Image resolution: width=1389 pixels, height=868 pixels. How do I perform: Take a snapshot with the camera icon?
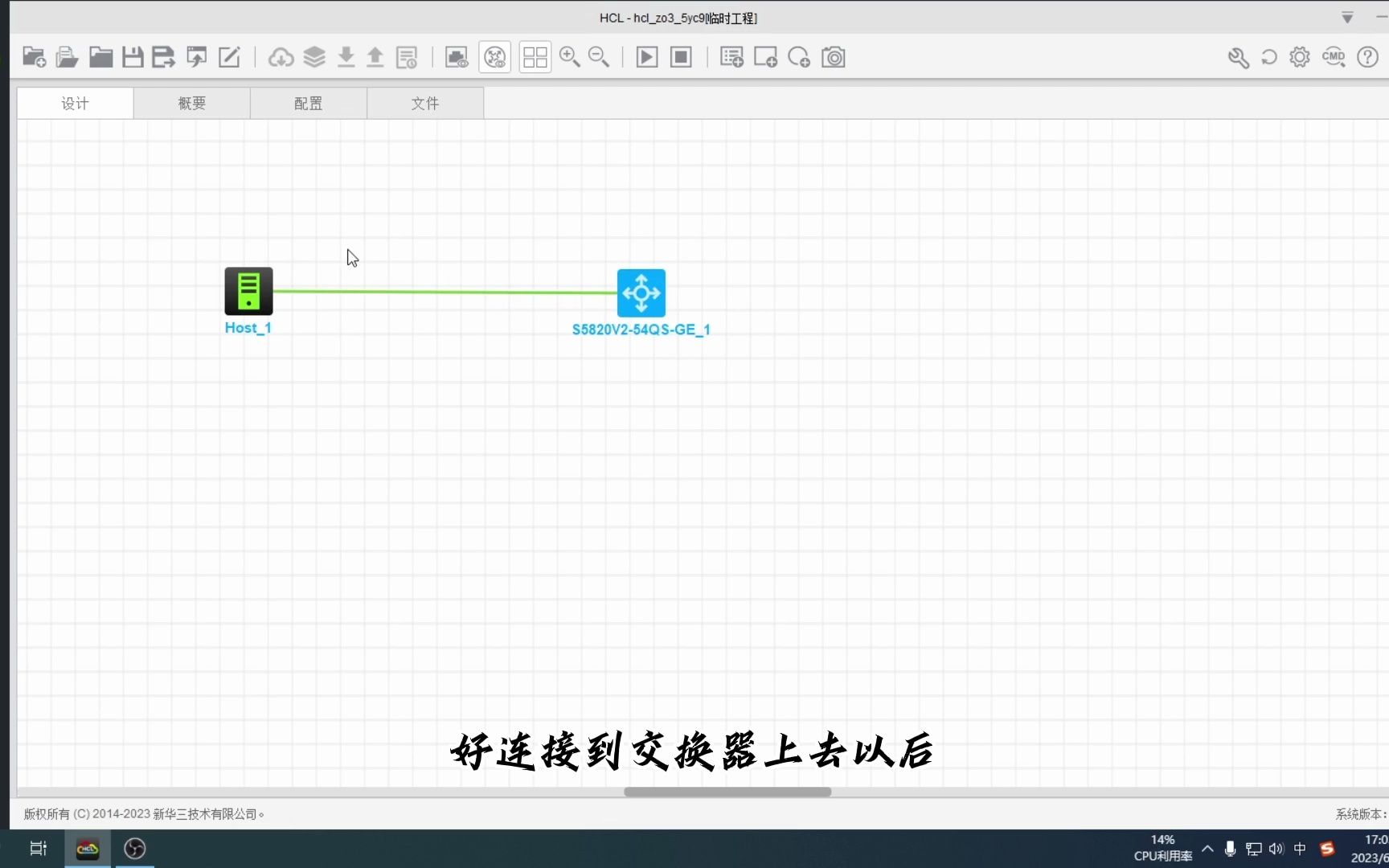833,56
